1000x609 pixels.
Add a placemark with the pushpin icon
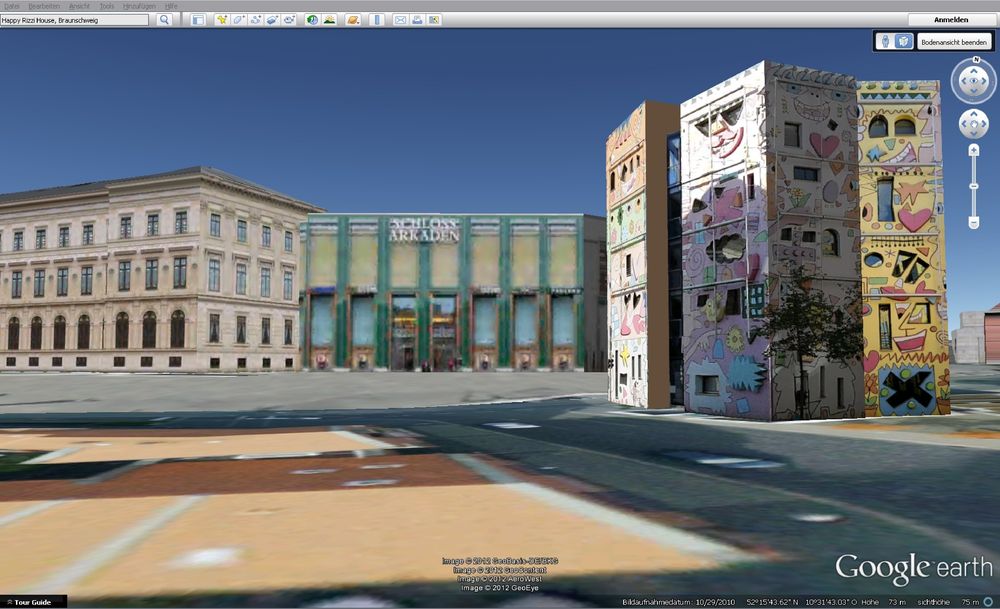point(222,20)
